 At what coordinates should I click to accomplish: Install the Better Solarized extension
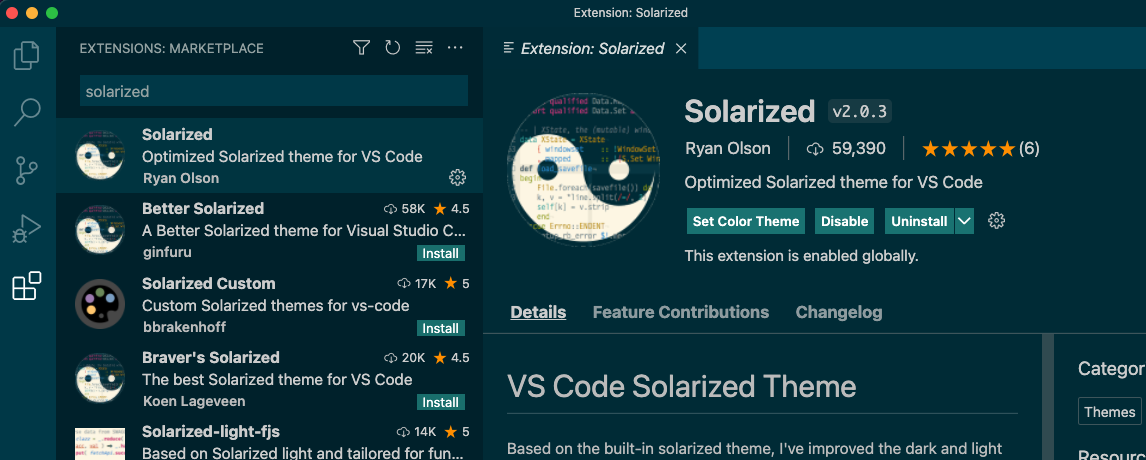(441, 254)
